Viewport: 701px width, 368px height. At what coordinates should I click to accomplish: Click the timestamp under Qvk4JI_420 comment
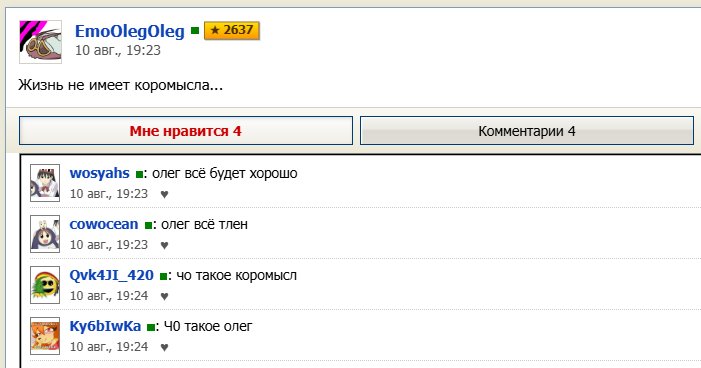pos(109,296)
